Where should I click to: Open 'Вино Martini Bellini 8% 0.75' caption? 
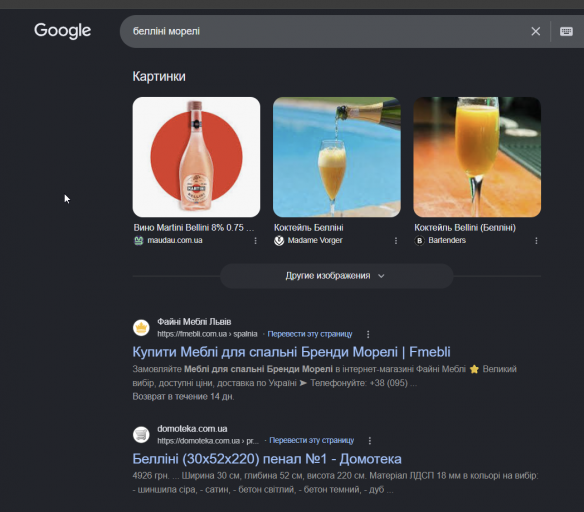[194, 228]
